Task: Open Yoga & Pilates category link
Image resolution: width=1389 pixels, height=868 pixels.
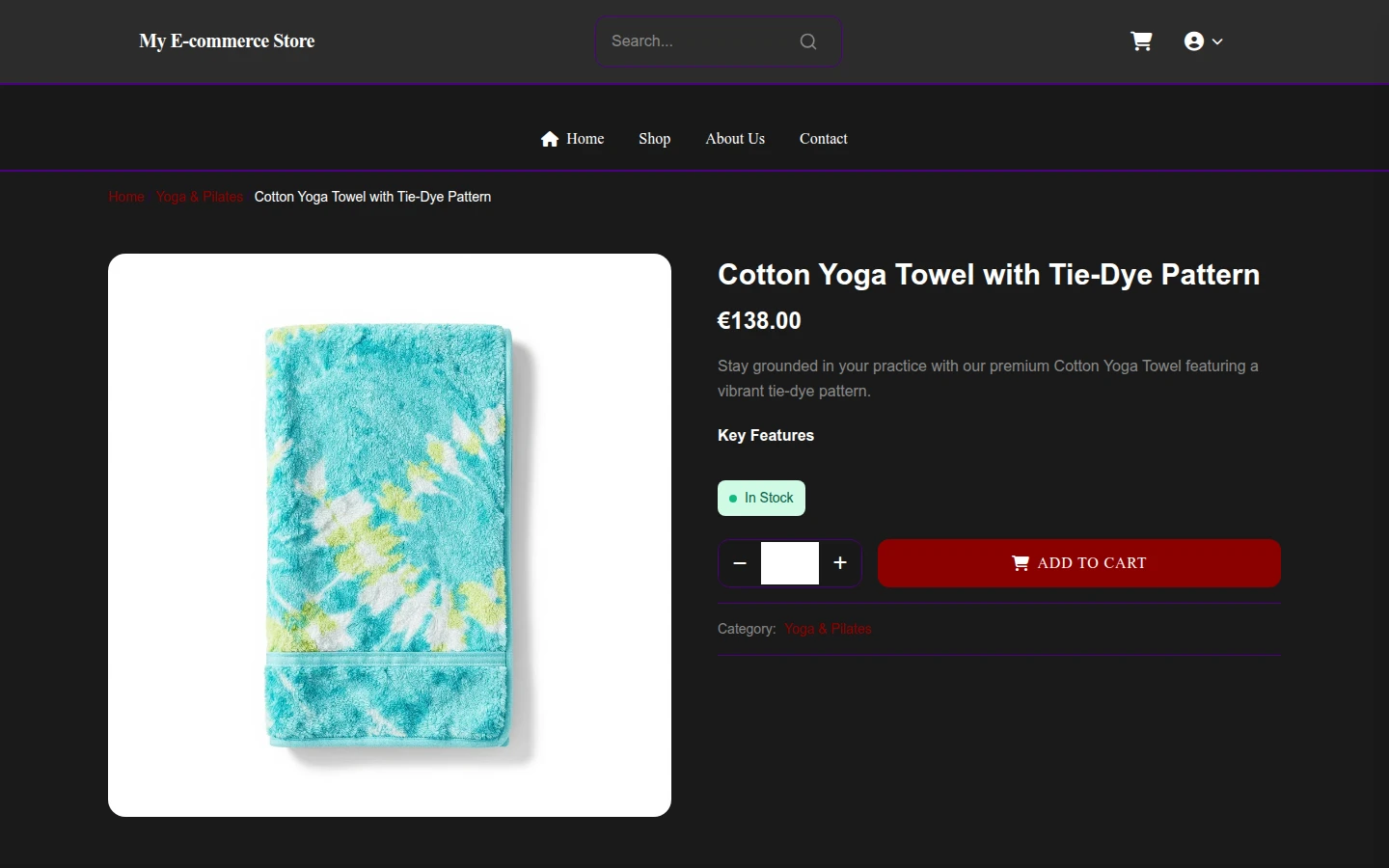Action: click(x=828, y=629)
